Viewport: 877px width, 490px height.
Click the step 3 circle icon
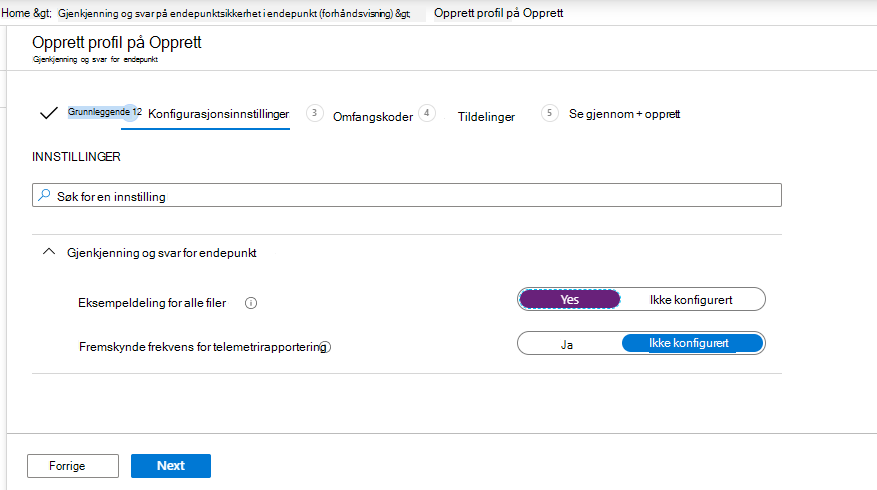coord(314,113)
